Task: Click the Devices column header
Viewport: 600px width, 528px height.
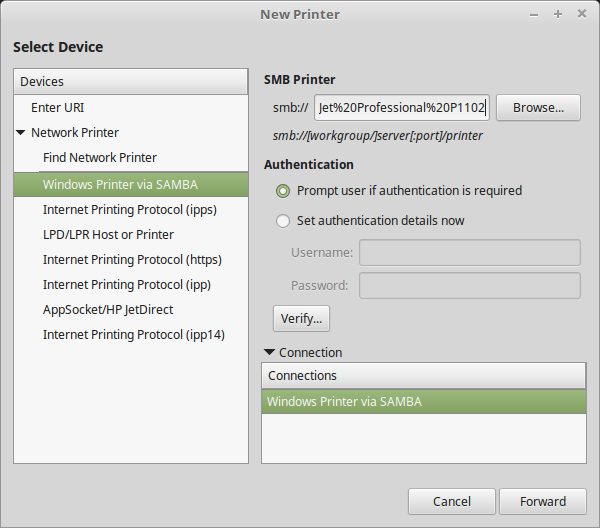Action: [130, 81]
